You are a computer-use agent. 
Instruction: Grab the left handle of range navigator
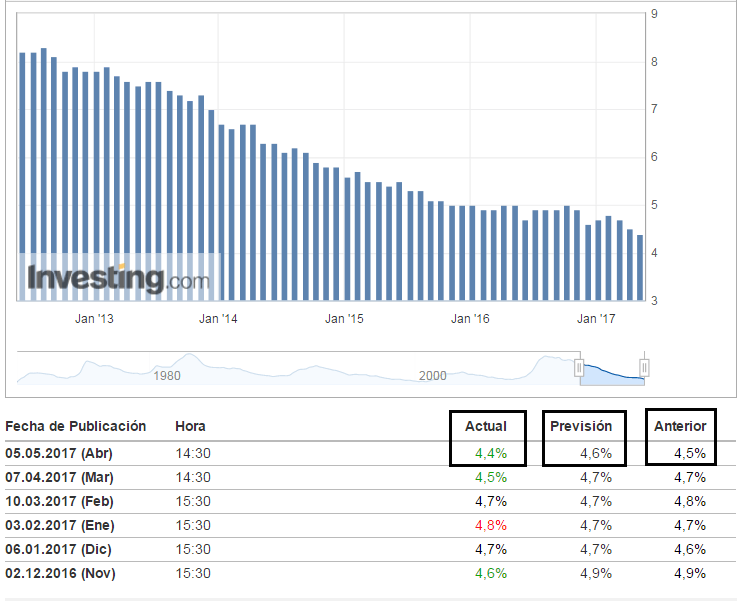point(579,368)
